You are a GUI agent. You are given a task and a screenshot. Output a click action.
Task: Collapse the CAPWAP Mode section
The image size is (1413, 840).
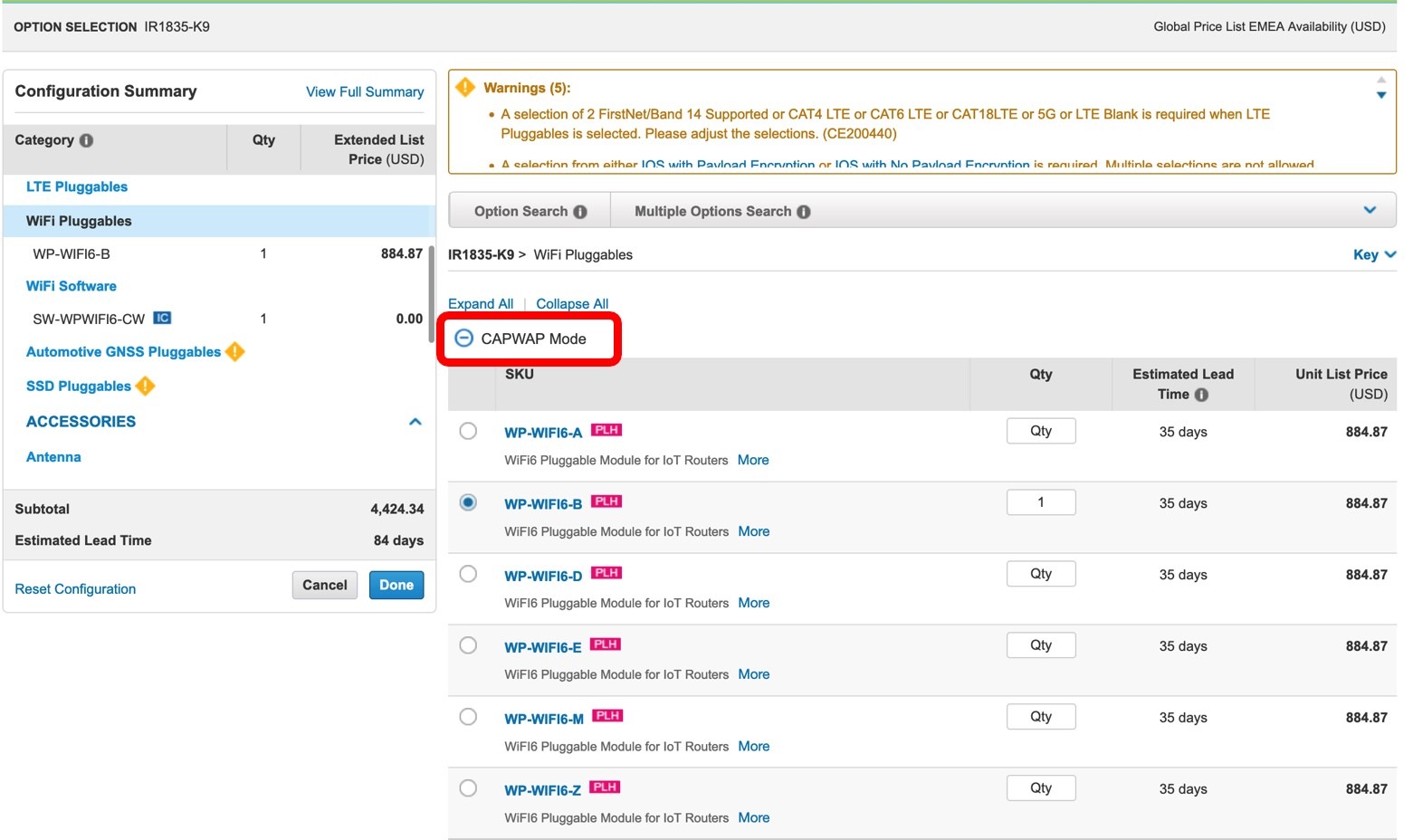click(x=464, y=339)
